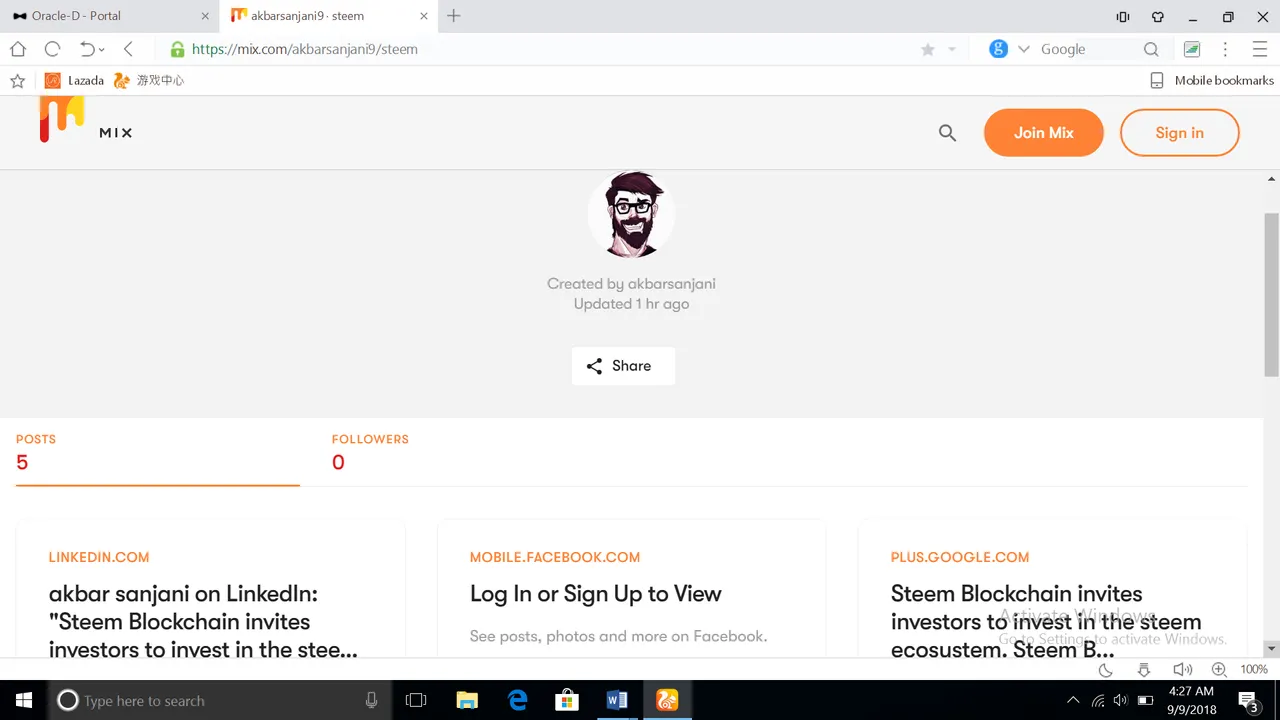The image size is (1280, 720).
Task: Bookmark page with star icon in address bar
Action: point(928,49)
